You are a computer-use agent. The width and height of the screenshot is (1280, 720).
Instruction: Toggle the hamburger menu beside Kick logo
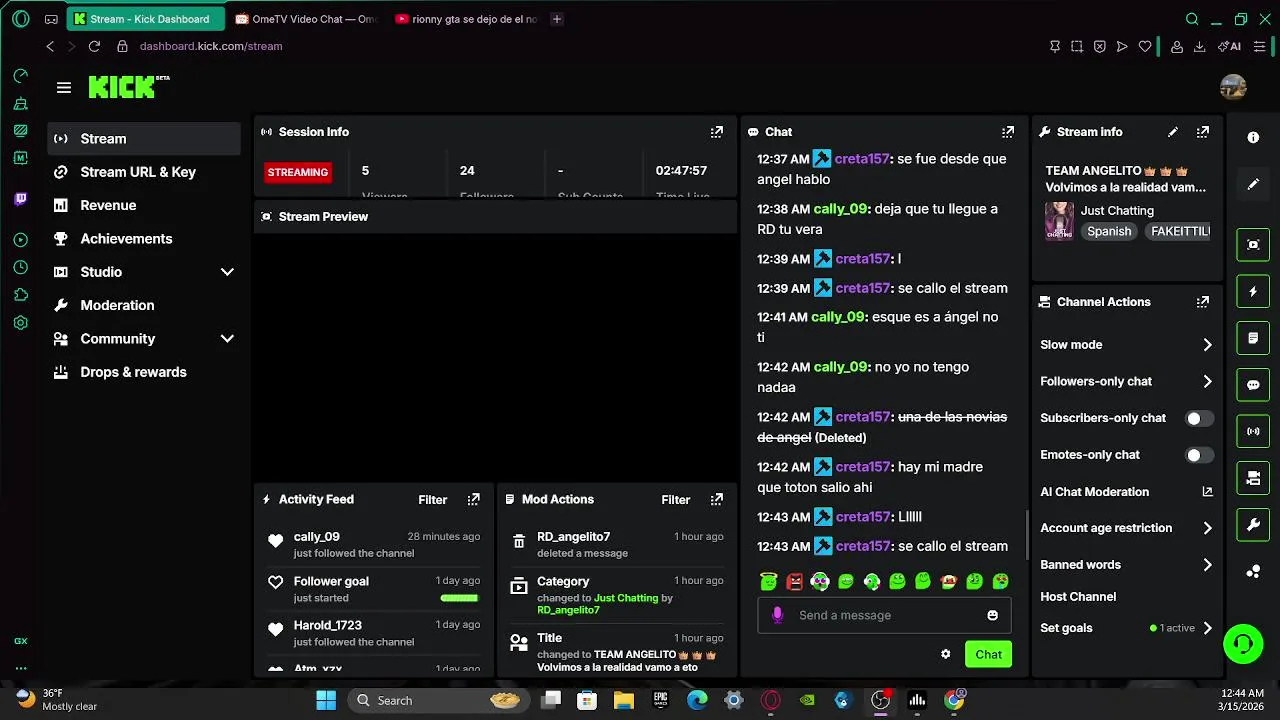[64, 88]
